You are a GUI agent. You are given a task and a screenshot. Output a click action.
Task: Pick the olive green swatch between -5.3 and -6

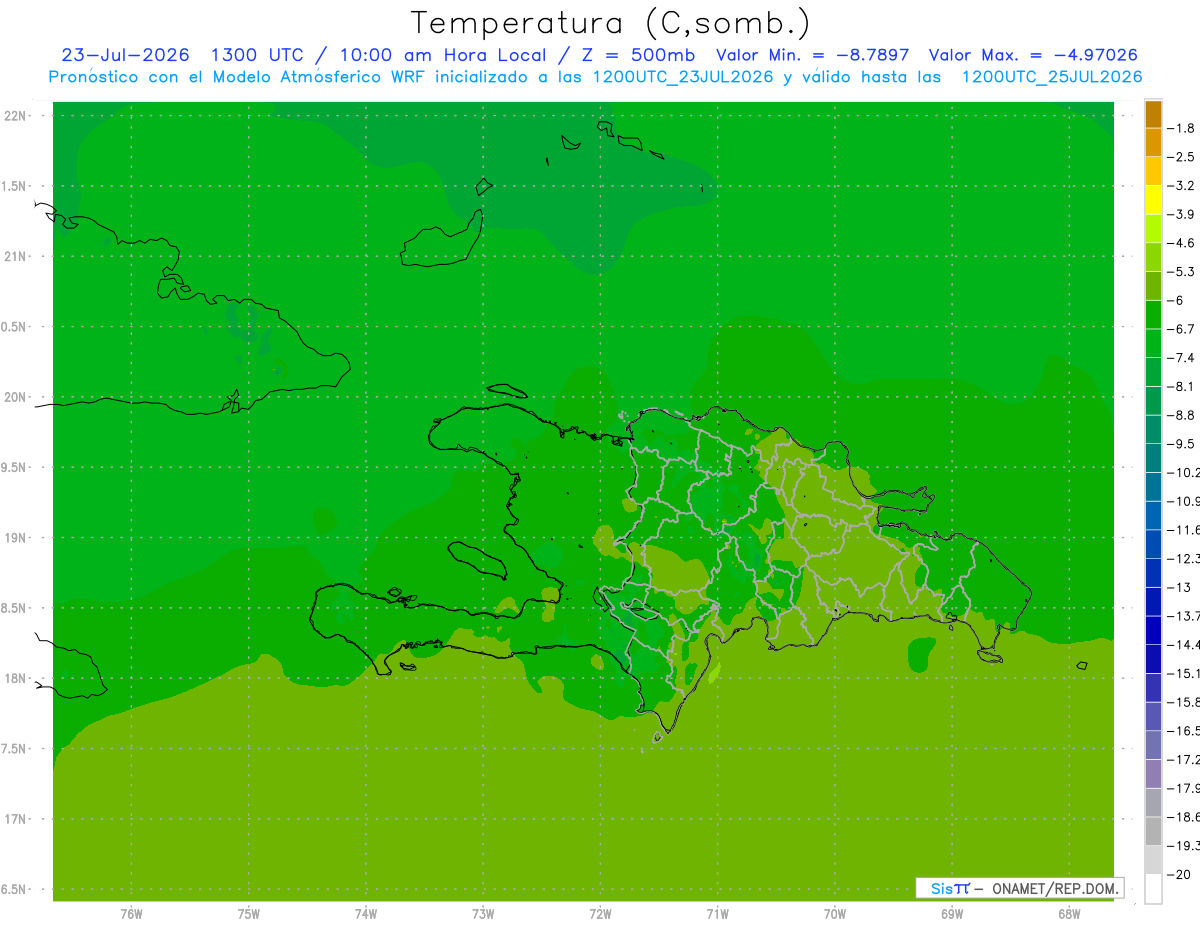click(1153, 287)
